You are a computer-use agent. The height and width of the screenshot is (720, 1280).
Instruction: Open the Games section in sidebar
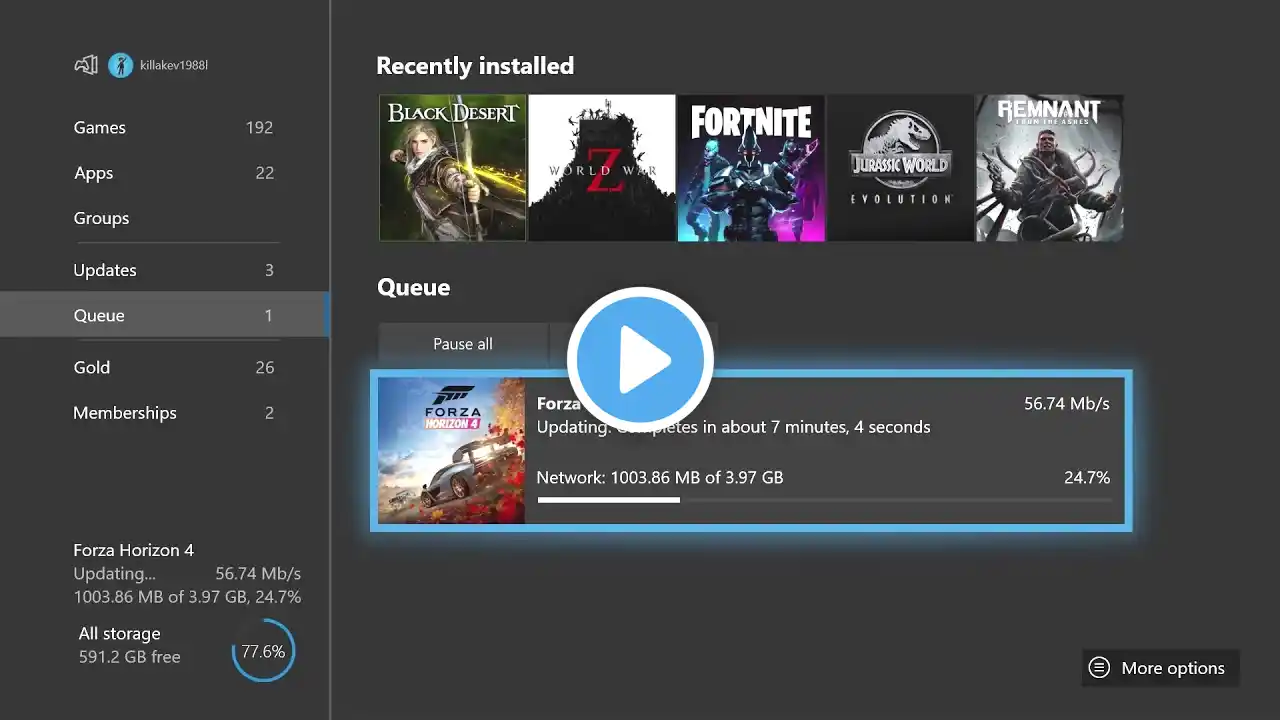[100, 128]
